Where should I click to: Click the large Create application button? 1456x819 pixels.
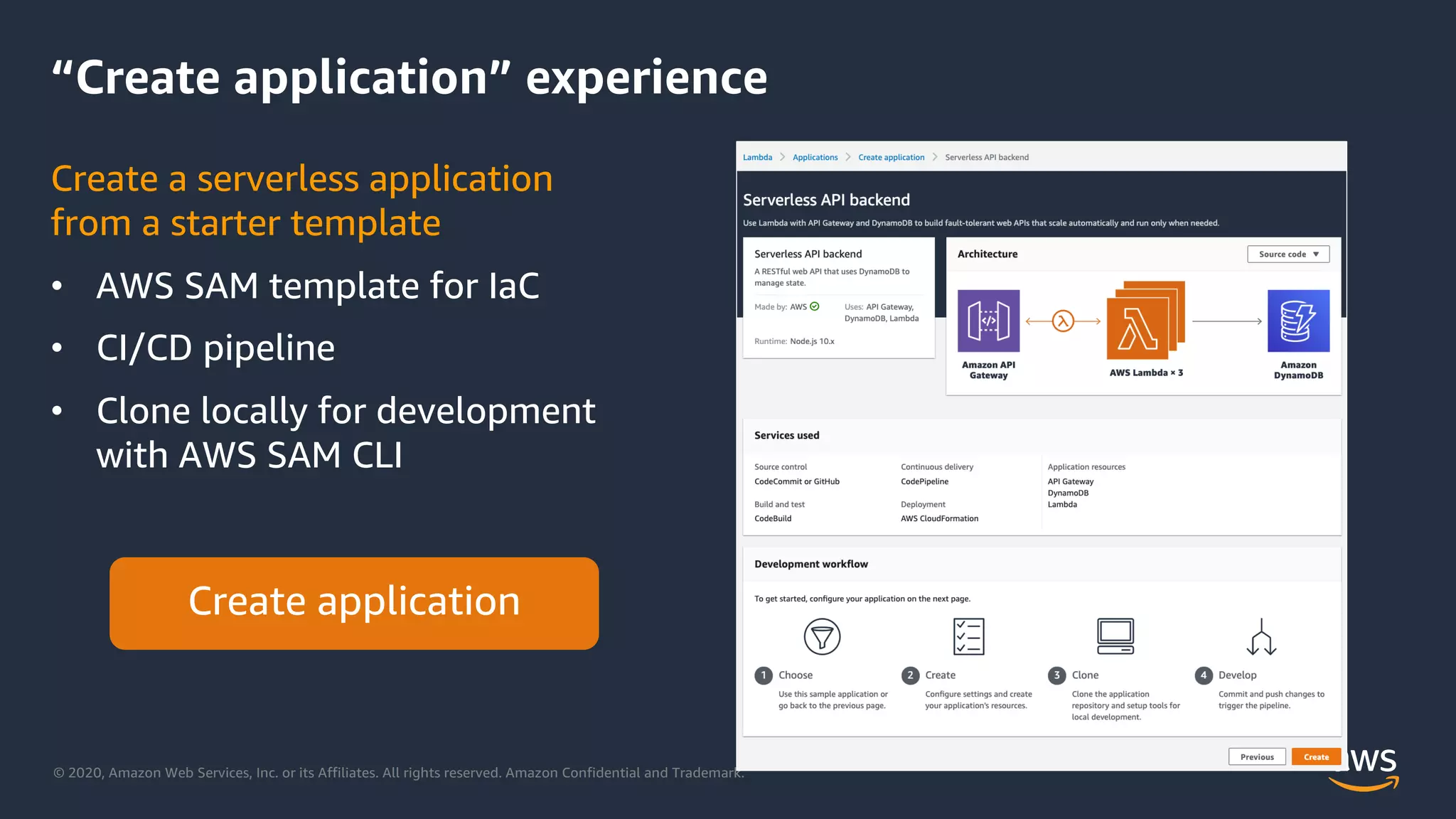coord(354,603)
